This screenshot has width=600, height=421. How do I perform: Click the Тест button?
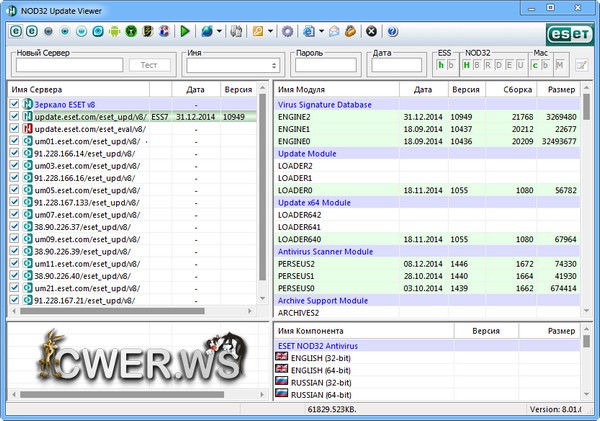point(149,65)
